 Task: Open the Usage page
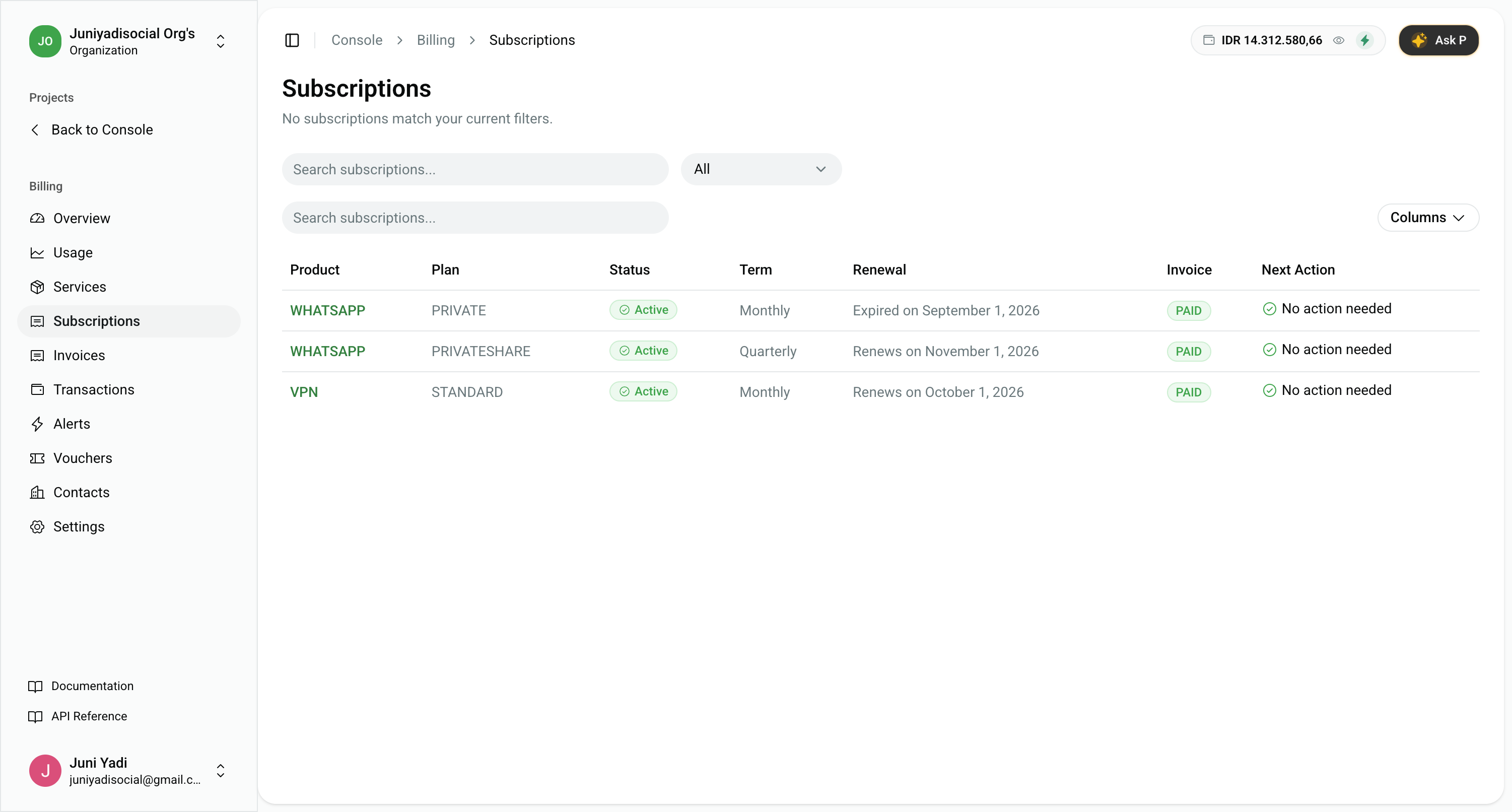pyautogui.click(x=128, y=252)
